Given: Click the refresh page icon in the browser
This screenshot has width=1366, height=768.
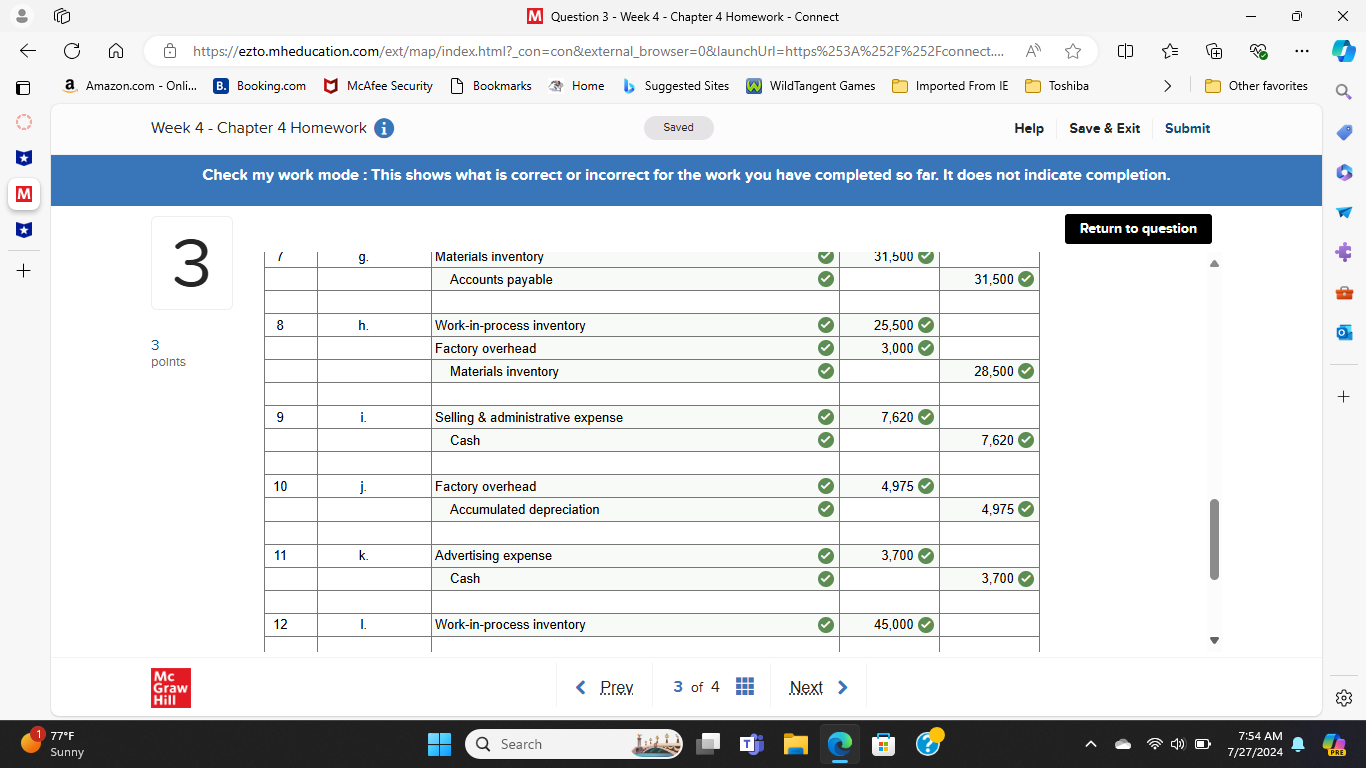Looking at the screenshot, I should pyautogui.click(x=70, y=51).
